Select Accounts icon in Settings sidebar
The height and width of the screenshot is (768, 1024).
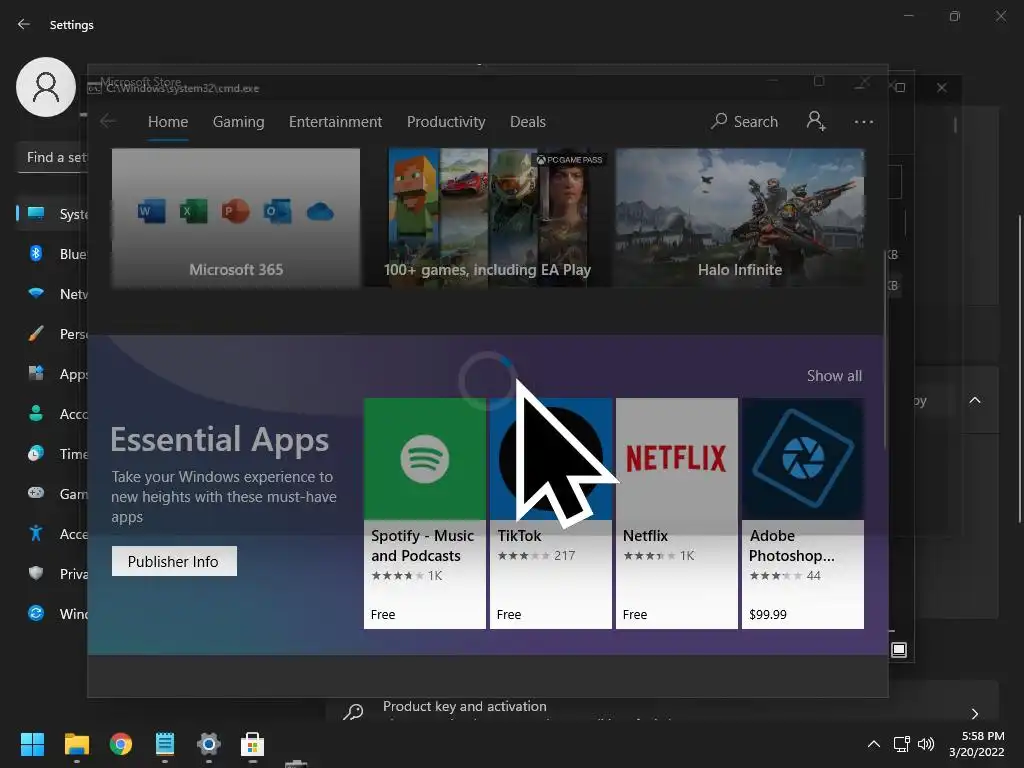[36, 413]
